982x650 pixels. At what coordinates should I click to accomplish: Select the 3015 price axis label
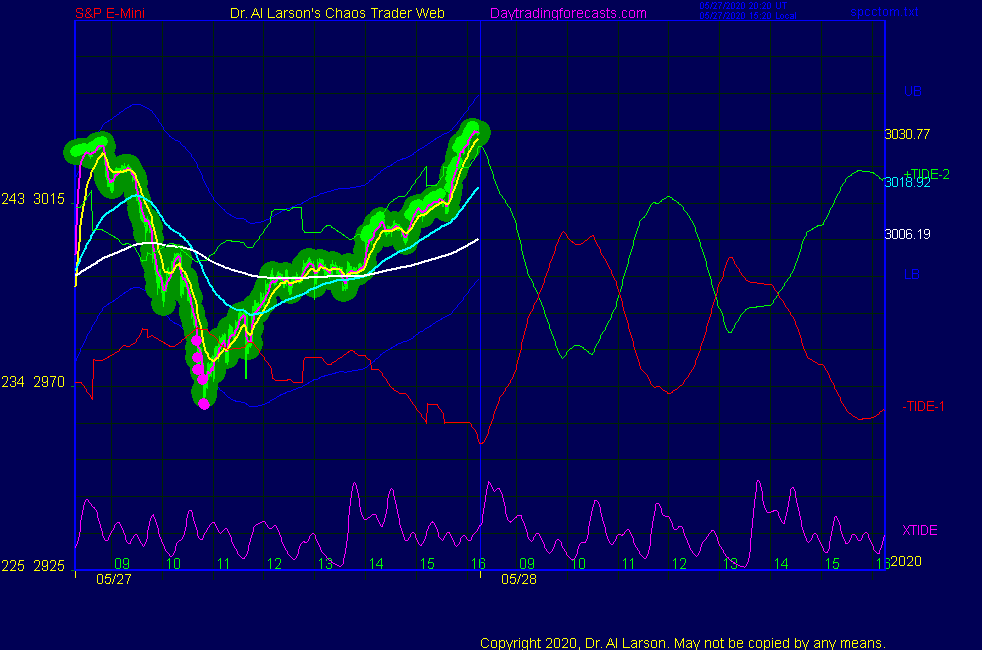[x=49, y=199]
